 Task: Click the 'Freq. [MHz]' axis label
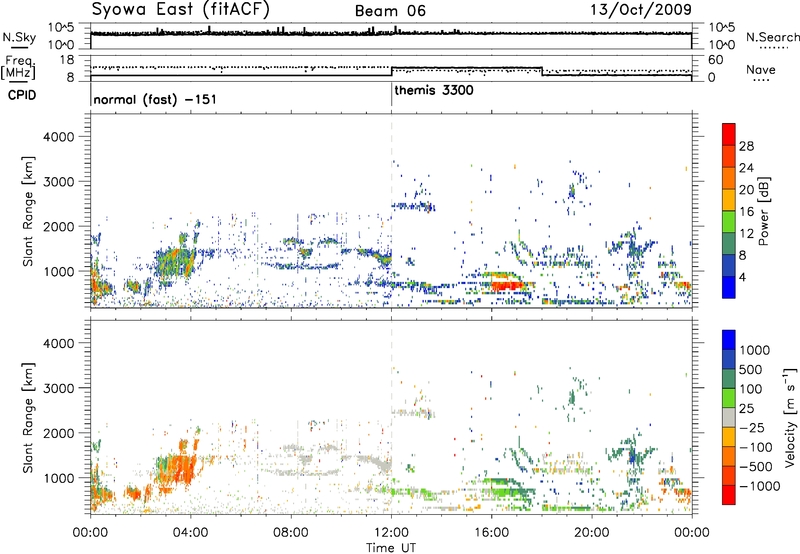click(x=19, y=68)
